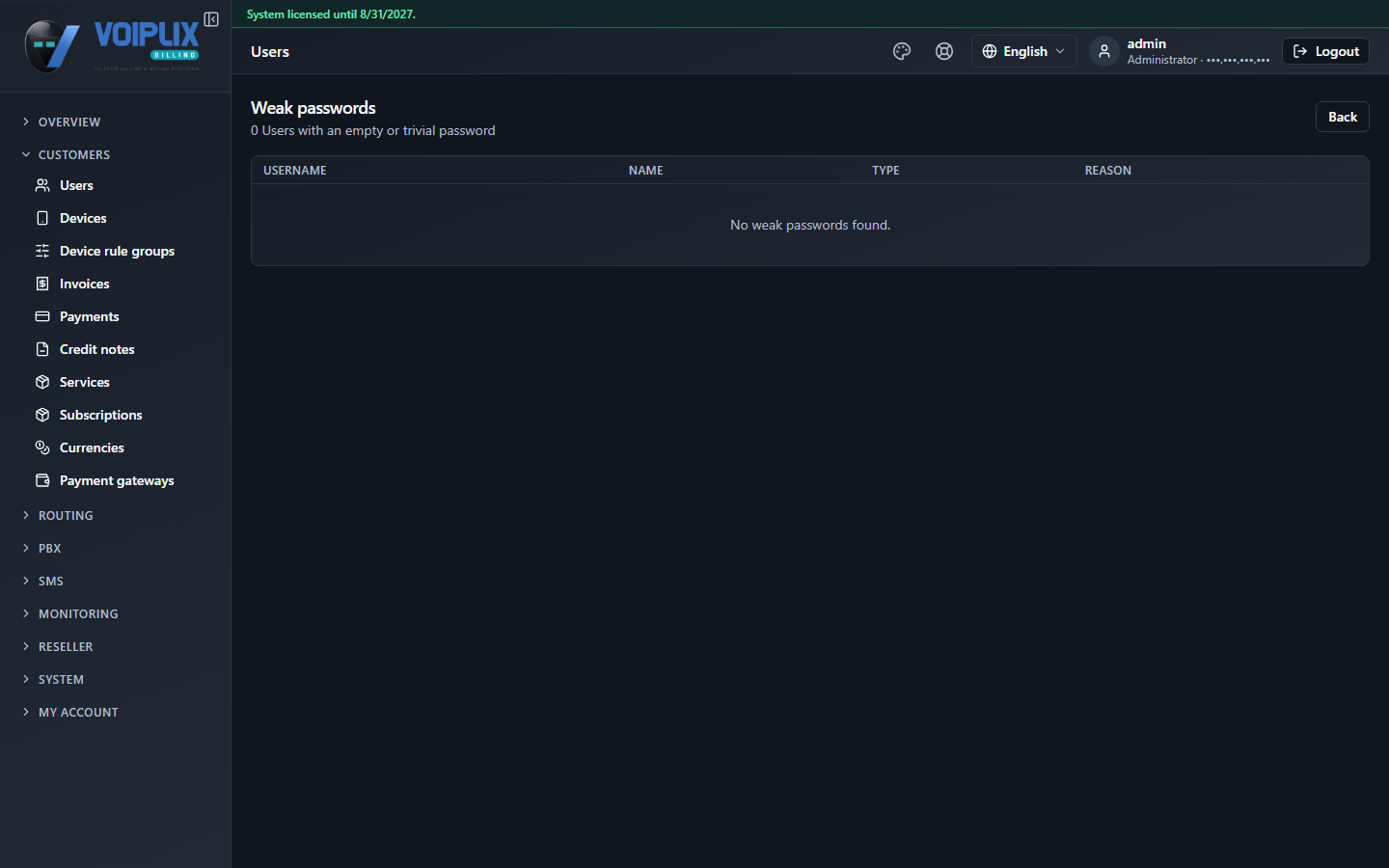Click 'No weak passwords found.' message
The height and width of the screenshot is (868, 1389).
(810, 225)
